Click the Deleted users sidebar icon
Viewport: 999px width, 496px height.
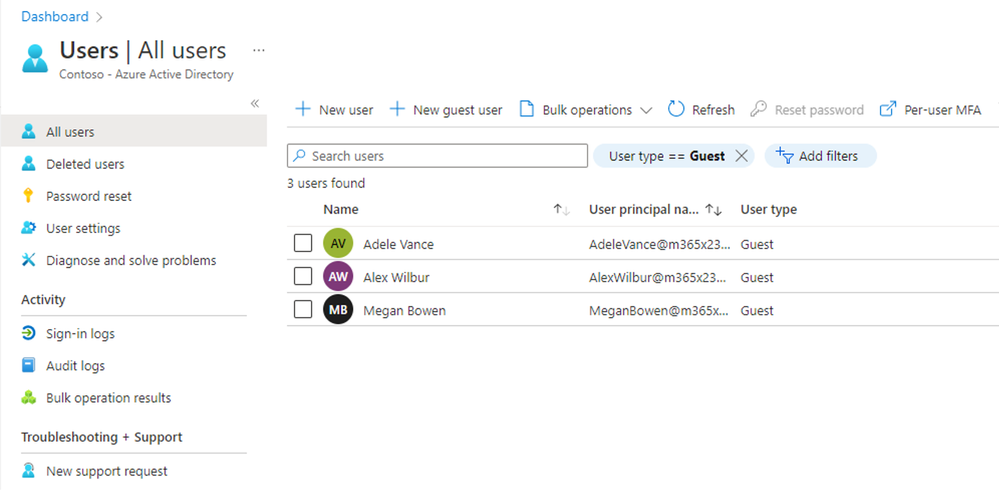click(28, 164)
